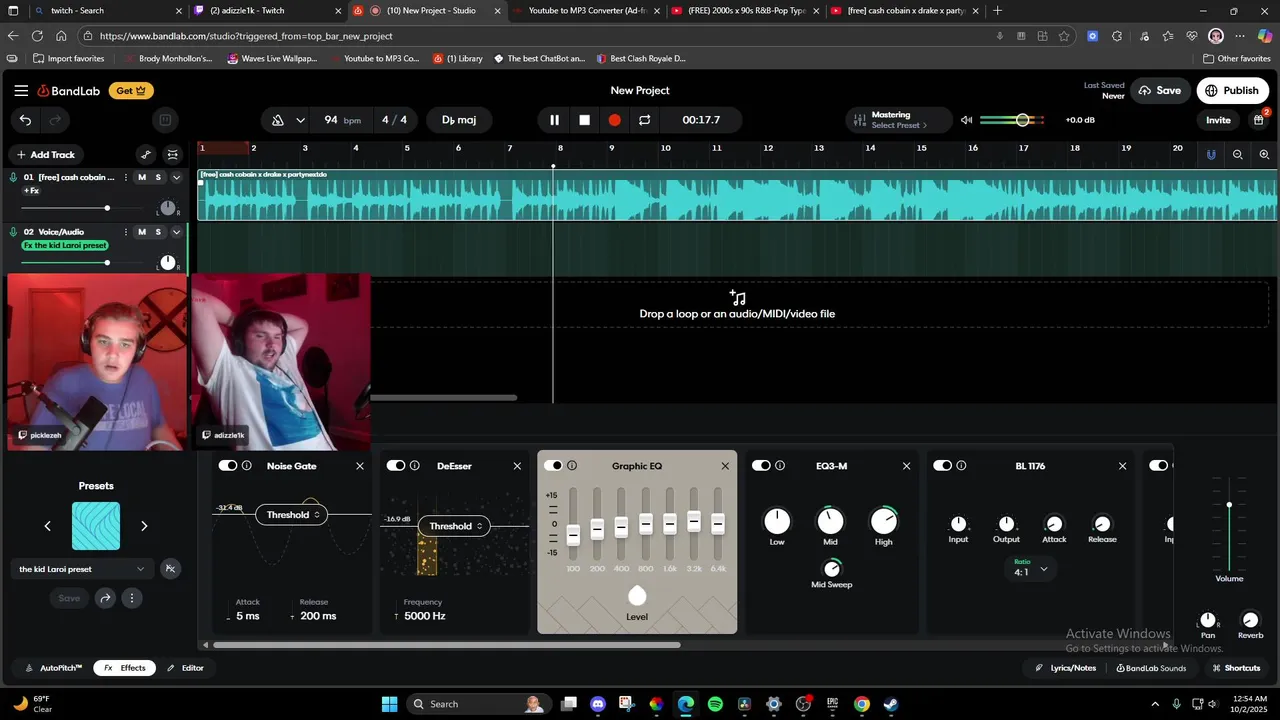Screen dimensions: 1280x720
Task: Open the automation tool icon
Action: tap(146, 155)
